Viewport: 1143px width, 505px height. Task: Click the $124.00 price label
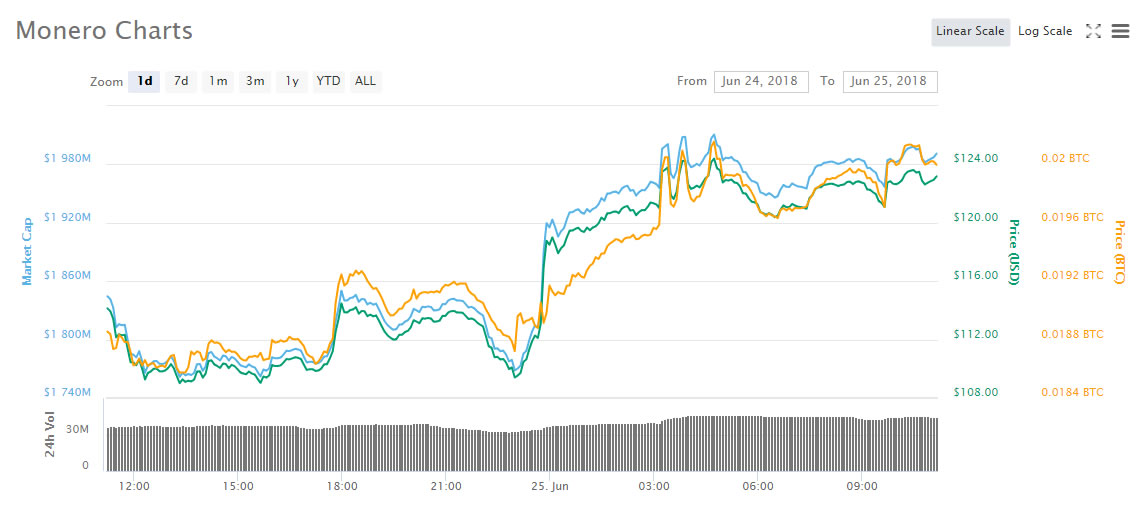(x=976, y=158)
